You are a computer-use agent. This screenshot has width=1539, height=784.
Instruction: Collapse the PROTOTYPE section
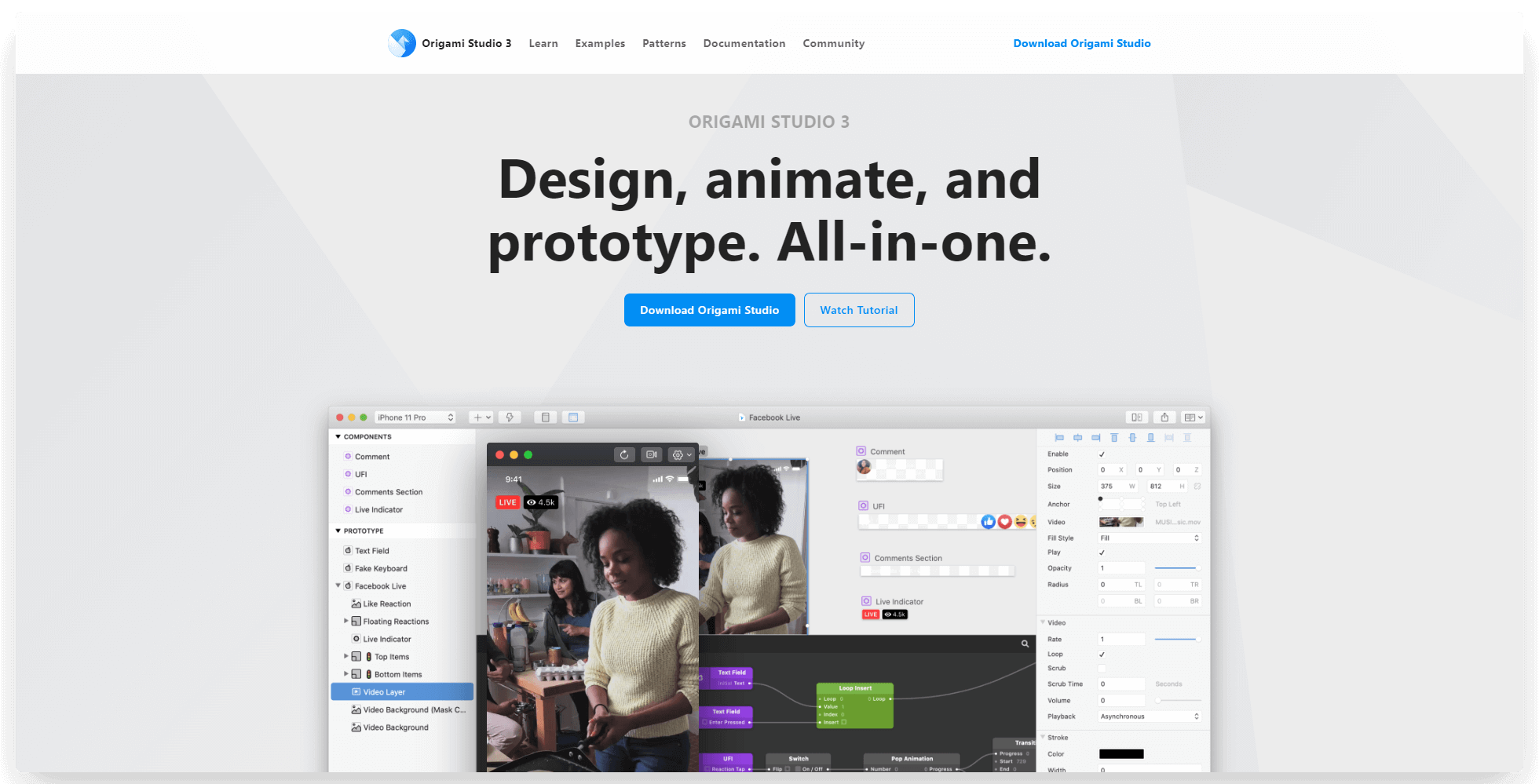click(x=338, y=531)
